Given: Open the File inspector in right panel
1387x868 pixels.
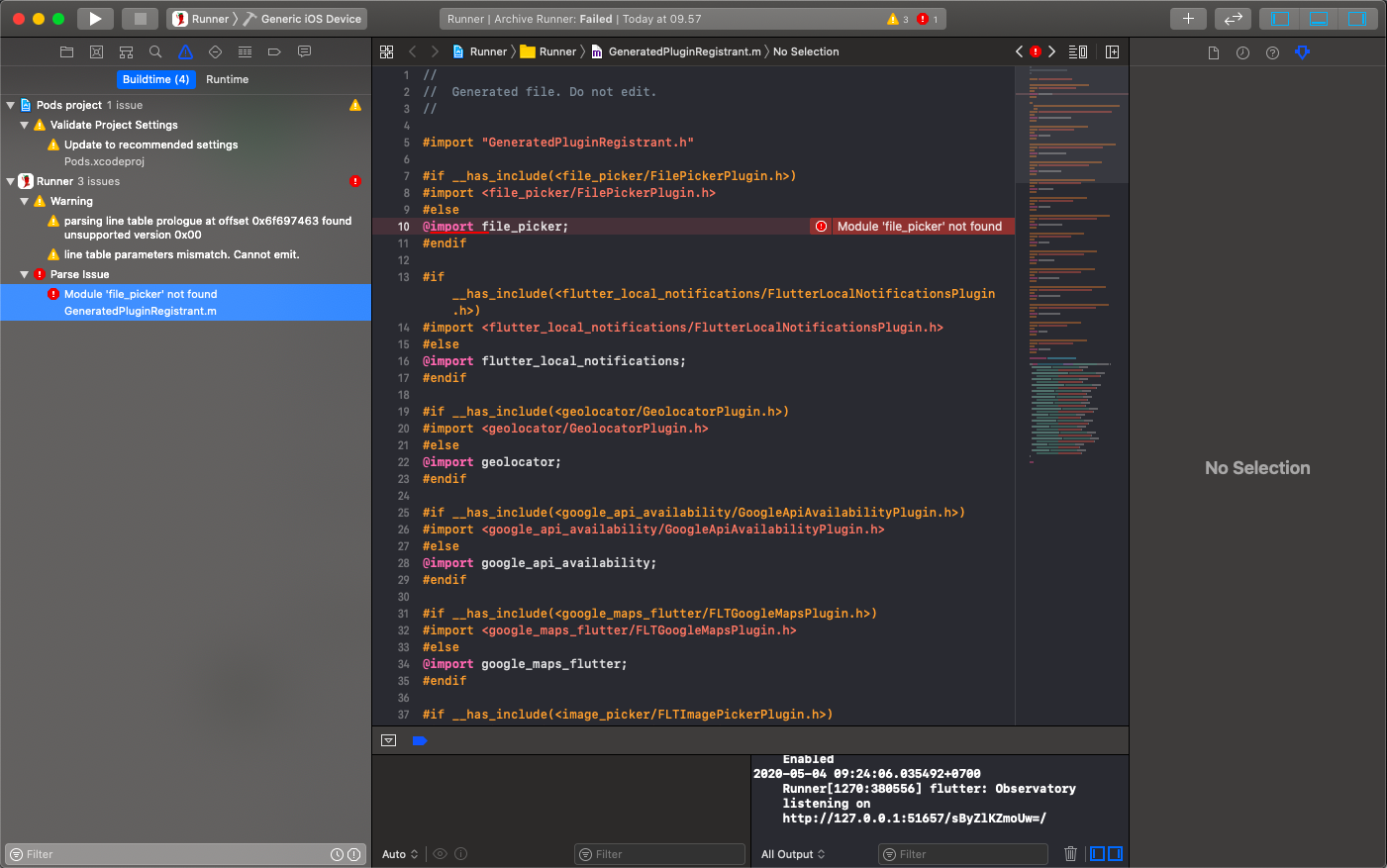Looking at the screenshot, I should 1213,51.
